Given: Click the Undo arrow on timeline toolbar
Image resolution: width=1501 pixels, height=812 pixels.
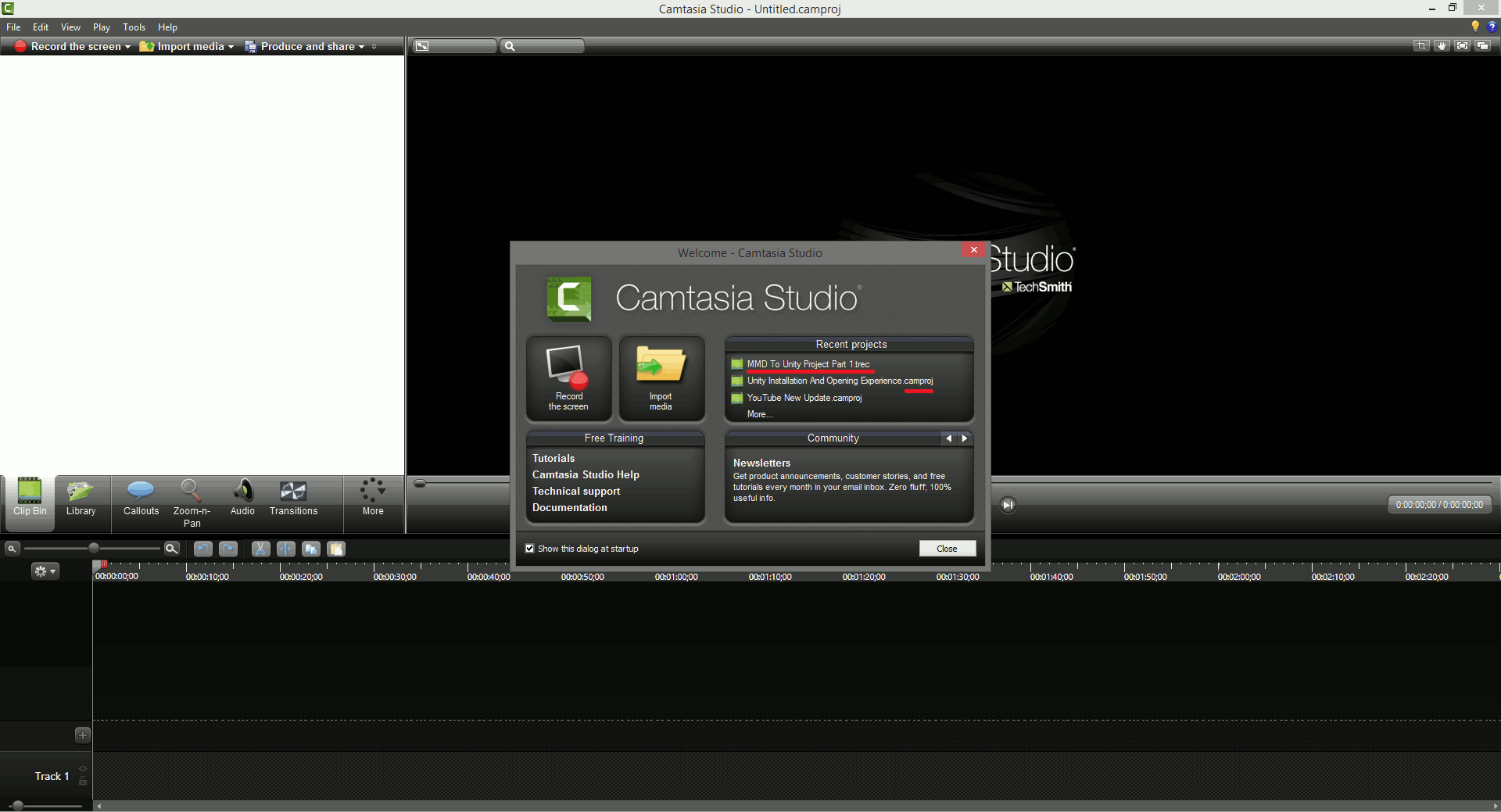Looking at the screenshot, I should click(x=203, y=549).
